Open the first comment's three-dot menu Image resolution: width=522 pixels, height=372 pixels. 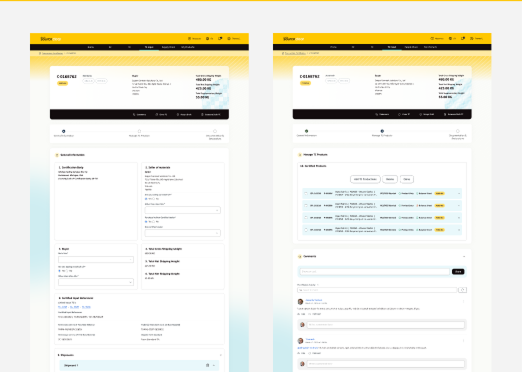click(463, 301)
